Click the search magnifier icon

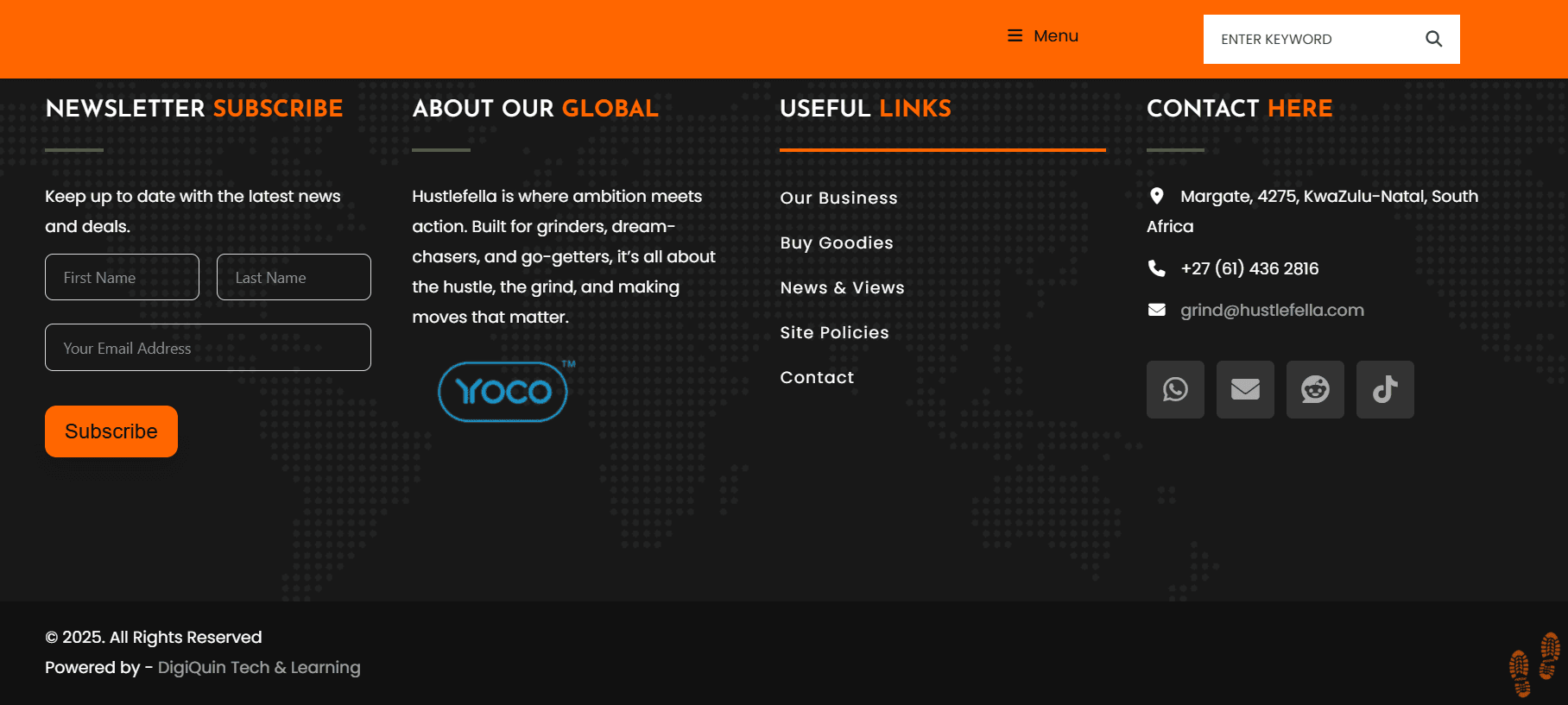coord(1433,39)
